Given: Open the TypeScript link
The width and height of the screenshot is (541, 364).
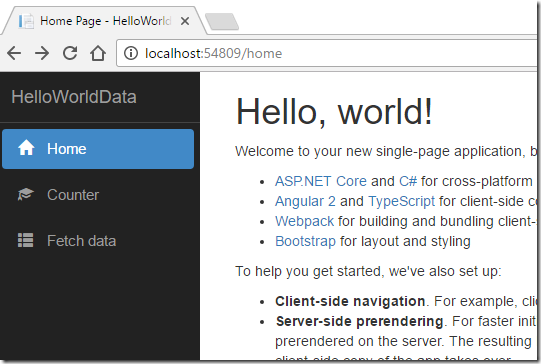Looking at the screenshot, I should (402, 201).
